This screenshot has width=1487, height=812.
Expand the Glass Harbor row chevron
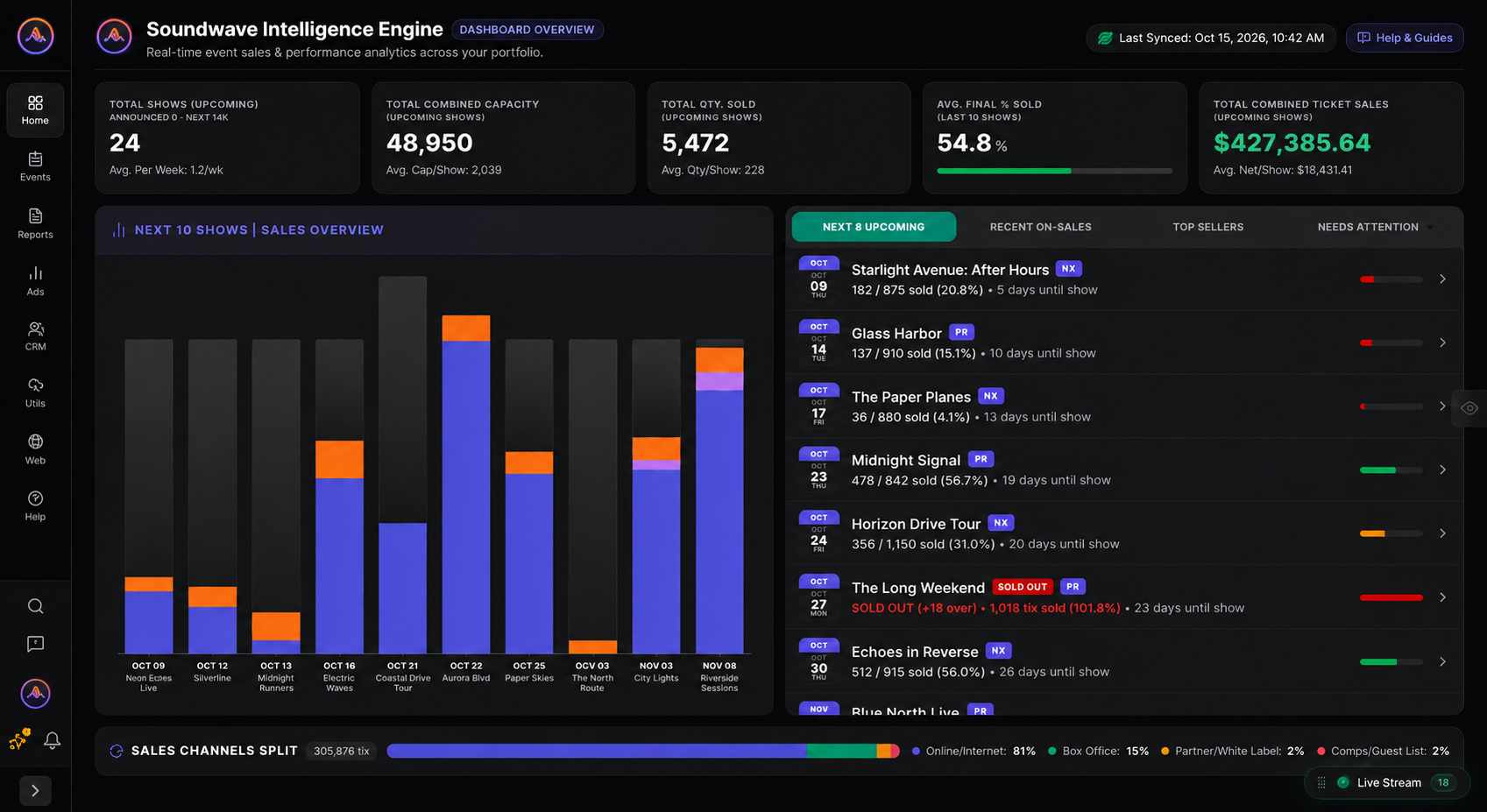click(1442, 342)
